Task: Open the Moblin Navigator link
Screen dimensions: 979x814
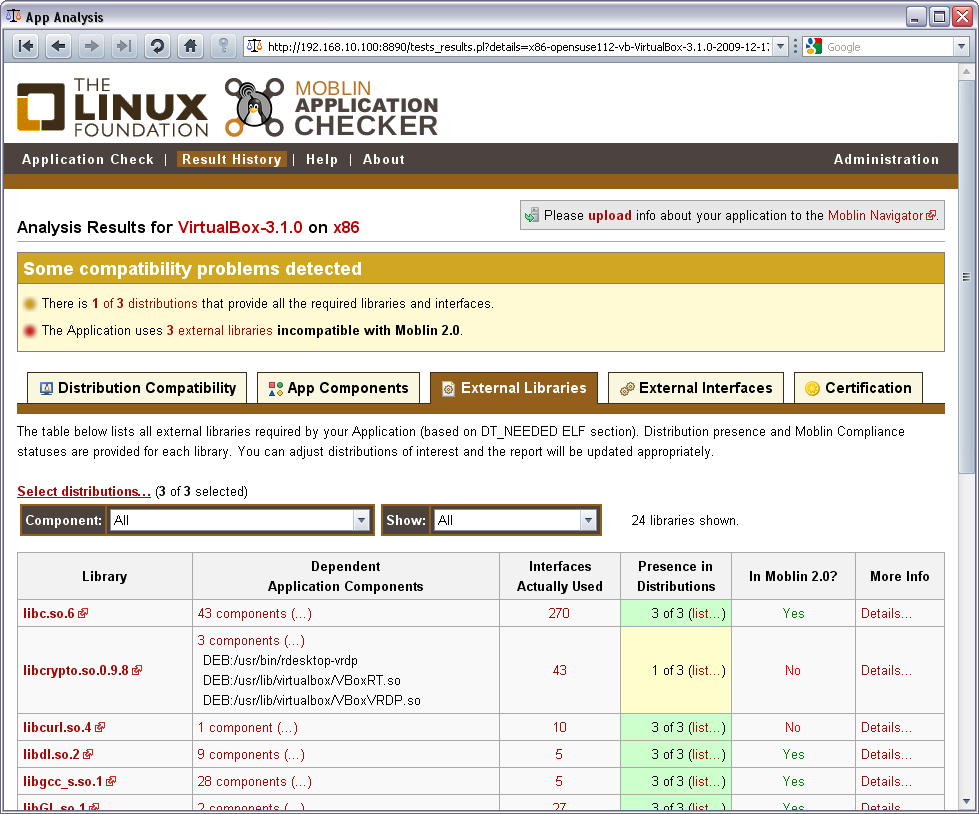Action: 882,215
